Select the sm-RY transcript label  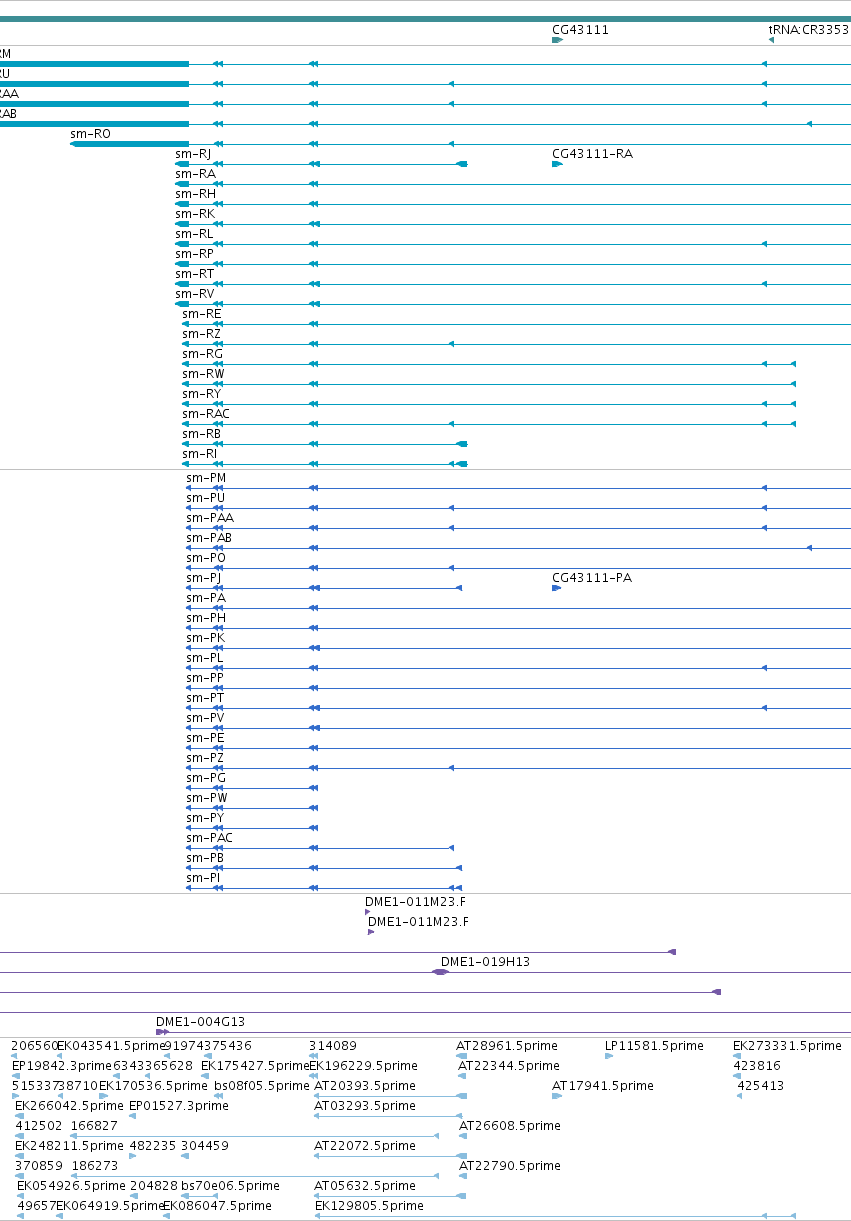pos(202,394)
